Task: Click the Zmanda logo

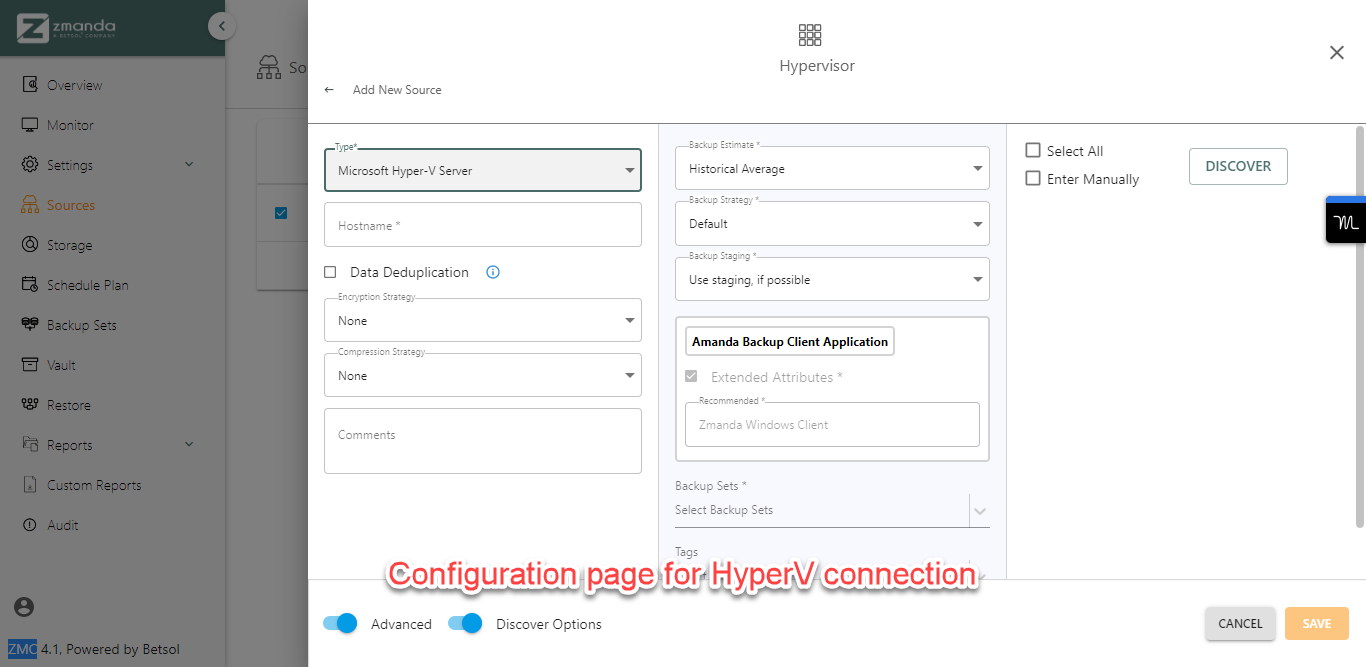Action: pos(67,27)
